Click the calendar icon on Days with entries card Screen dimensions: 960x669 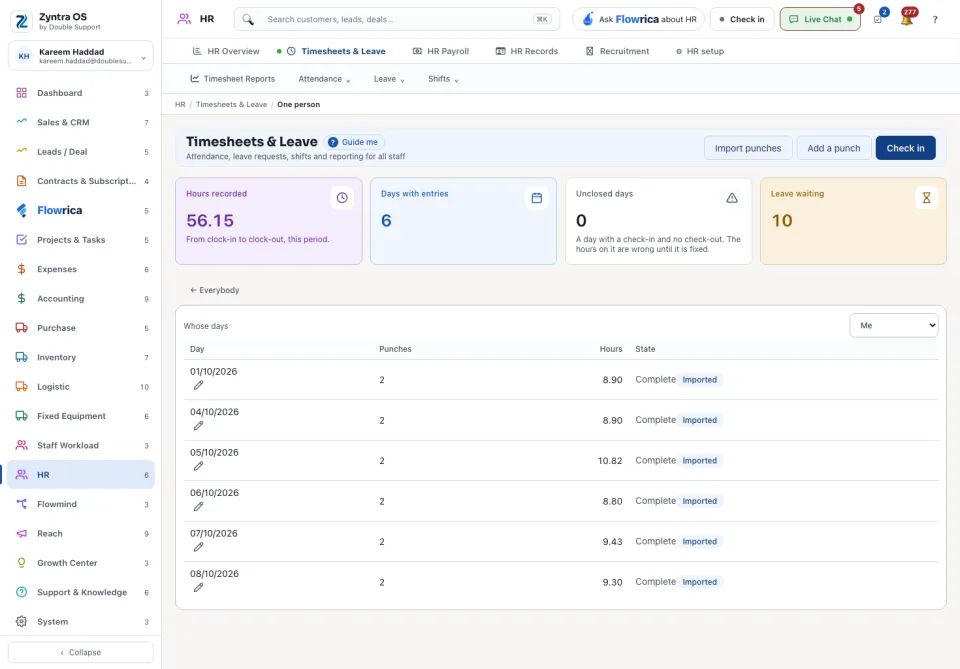coord(537,198)
